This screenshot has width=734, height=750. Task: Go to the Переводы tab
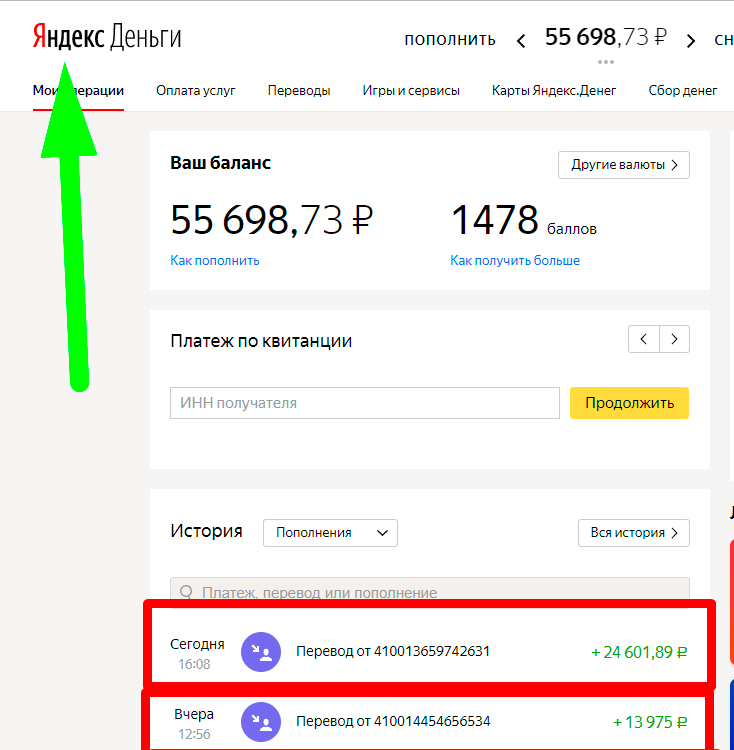coord(299,90)
